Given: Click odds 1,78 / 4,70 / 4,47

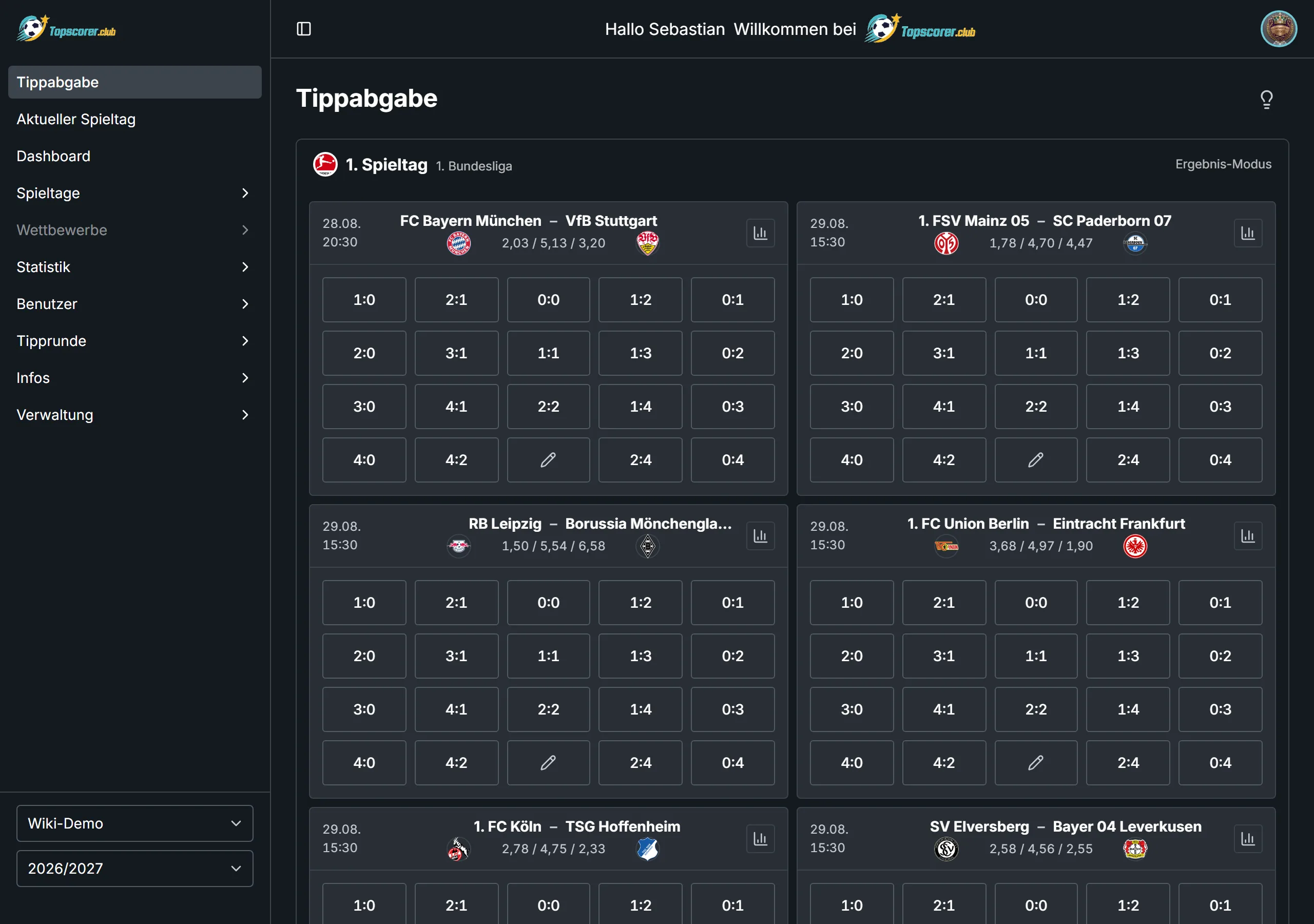Looking at the screenshot, I should [1041, 243].
